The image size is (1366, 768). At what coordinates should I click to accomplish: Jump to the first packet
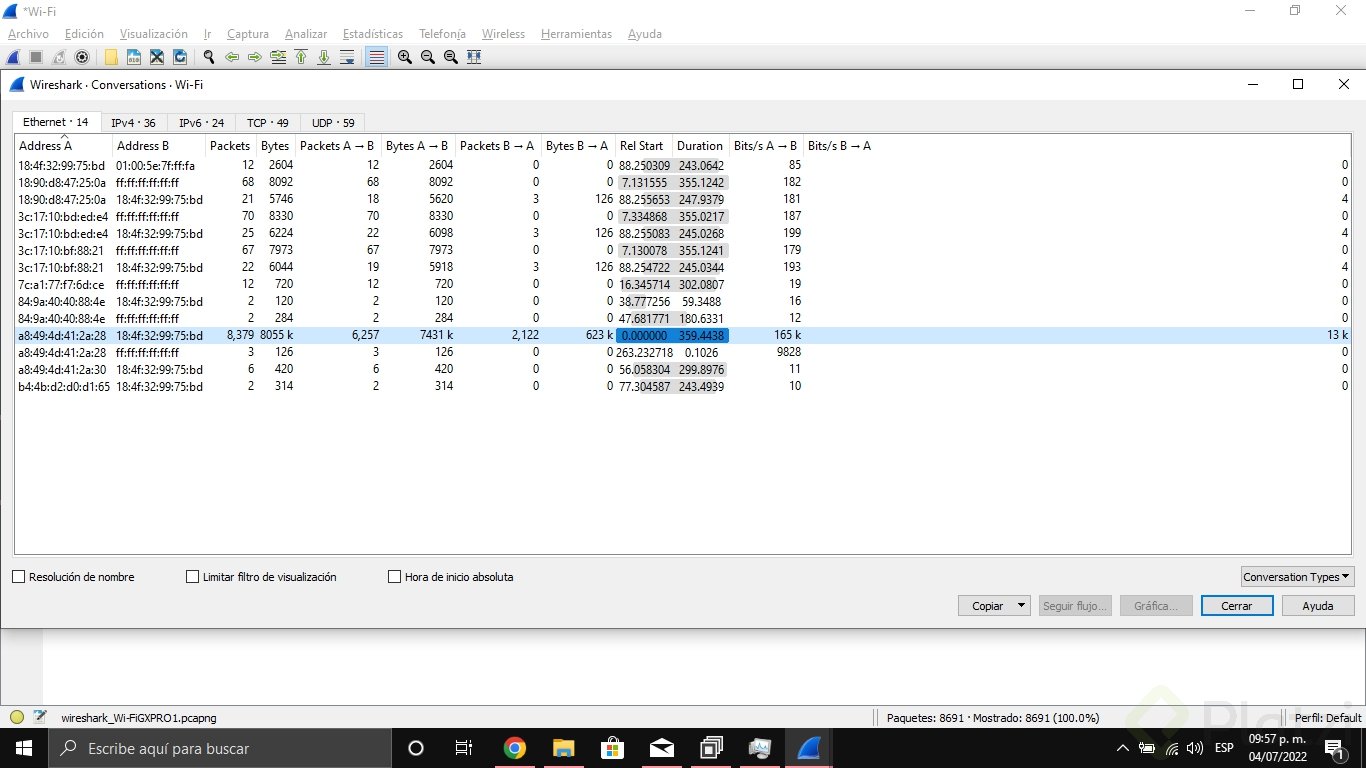pyautogui.click(x=301, y=57)
